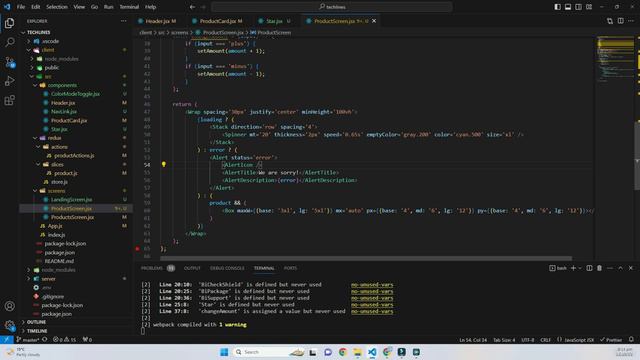The height and width of the screenshot is (360, 640).
Task: Customize layout icon in title bar
Action: pyautogui.click(x=589, y=7)
